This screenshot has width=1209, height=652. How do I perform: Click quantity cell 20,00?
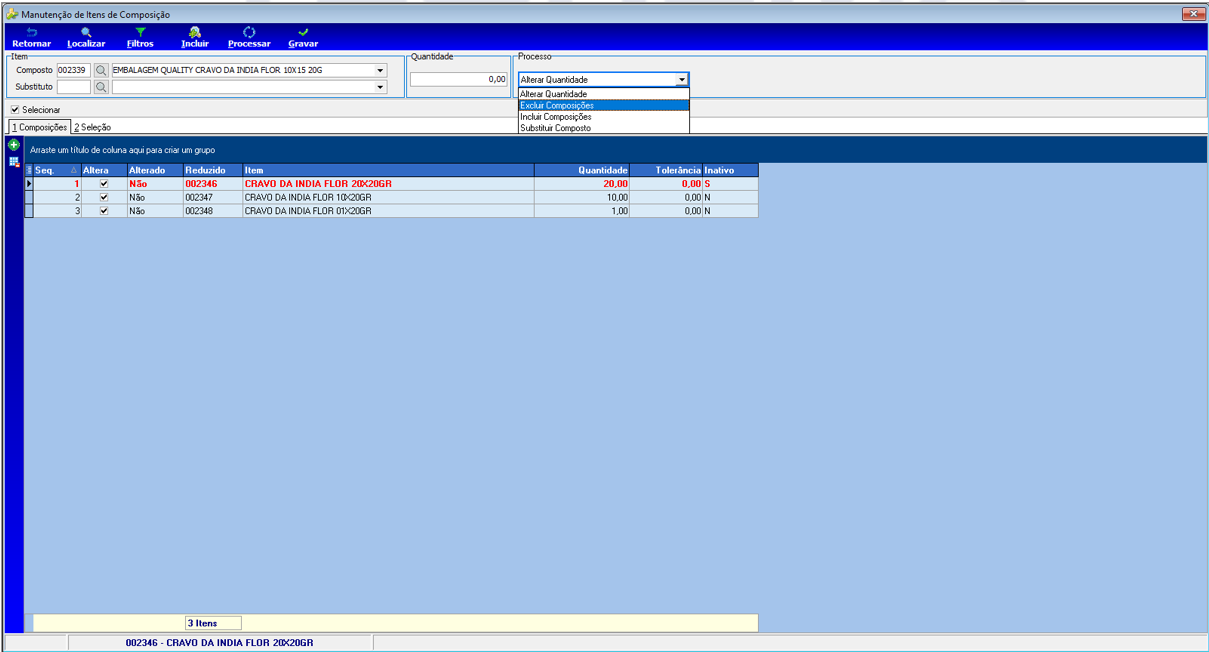582,184
